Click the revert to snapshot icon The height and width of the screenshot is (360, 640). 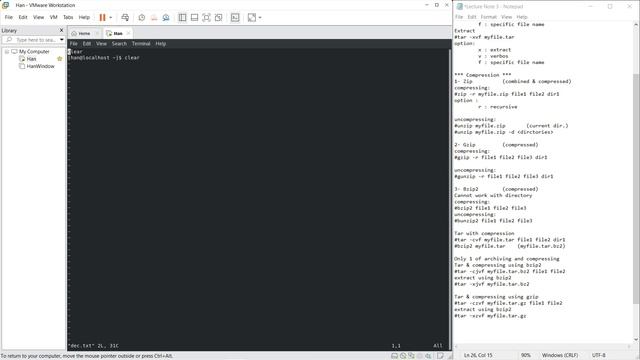(x=154, y=18)
